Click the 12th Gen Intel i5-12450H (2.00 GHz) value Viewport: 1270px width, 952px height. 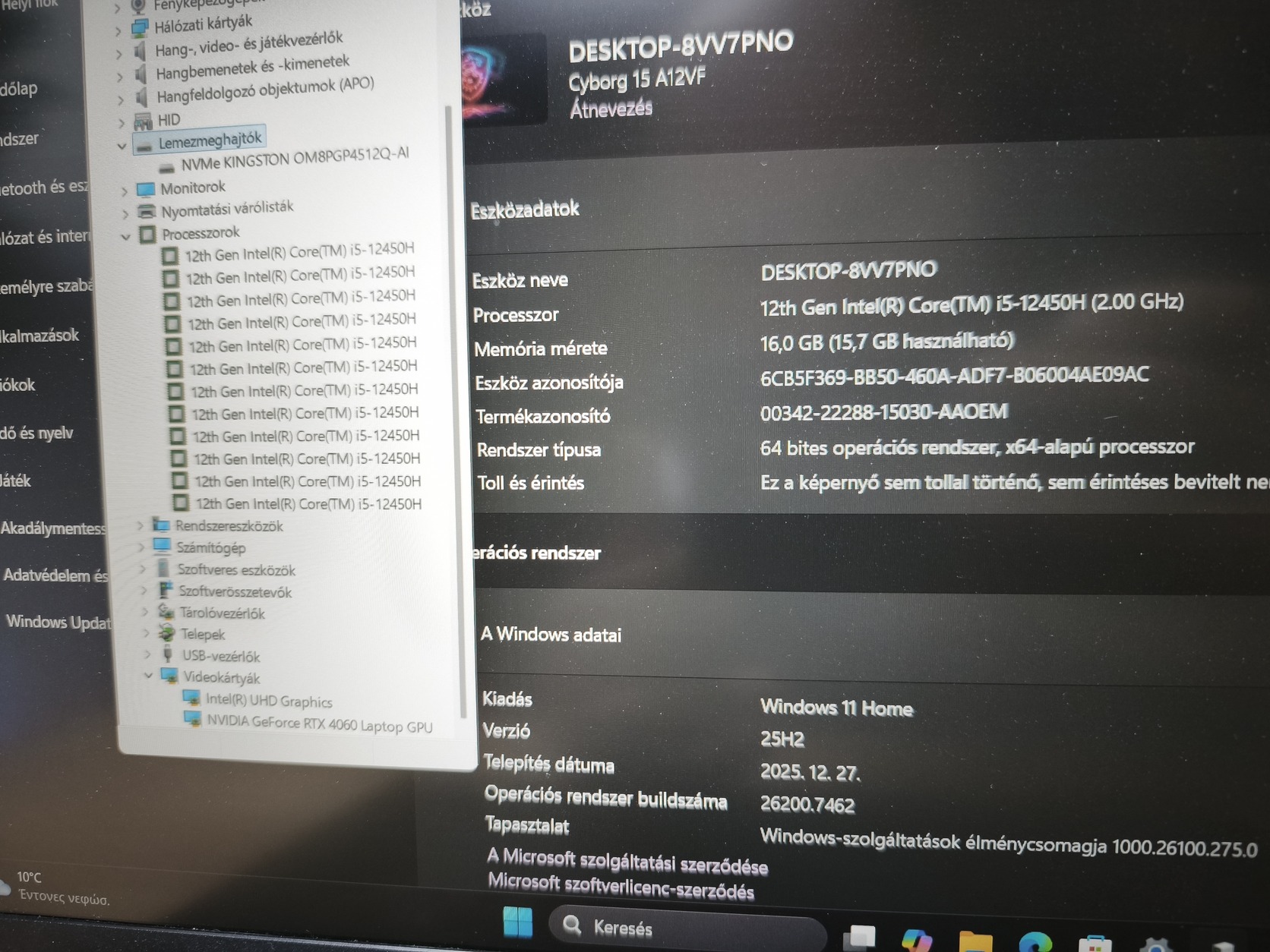[972, 304]
